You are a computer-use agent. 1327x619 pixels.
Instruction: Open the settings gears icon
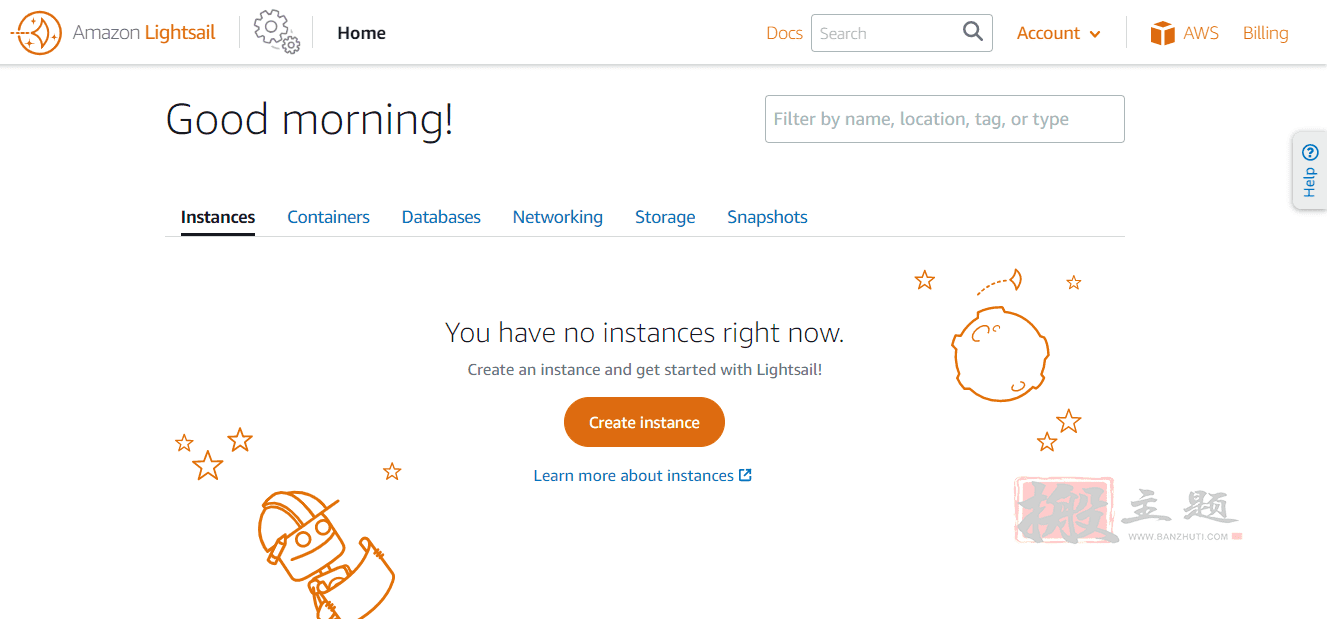pyautogui.click(x=276, y=32)
